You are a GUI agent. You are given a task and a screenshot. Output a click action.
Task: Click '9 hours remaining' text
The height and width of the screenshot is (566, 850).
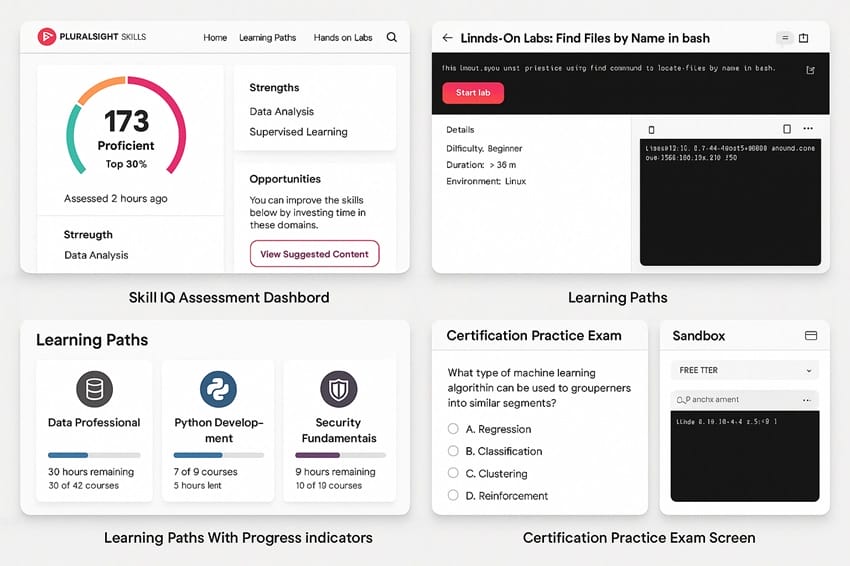[336, 472]
